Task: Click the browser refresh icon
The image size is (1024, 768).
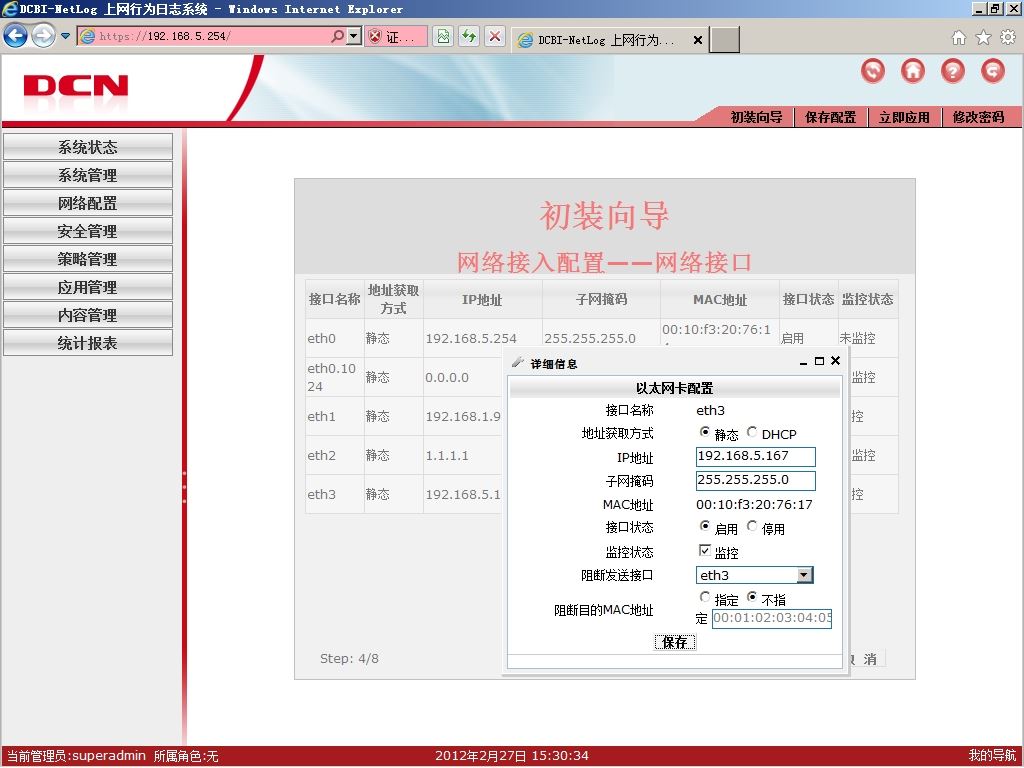Action: tap(469, 36)
